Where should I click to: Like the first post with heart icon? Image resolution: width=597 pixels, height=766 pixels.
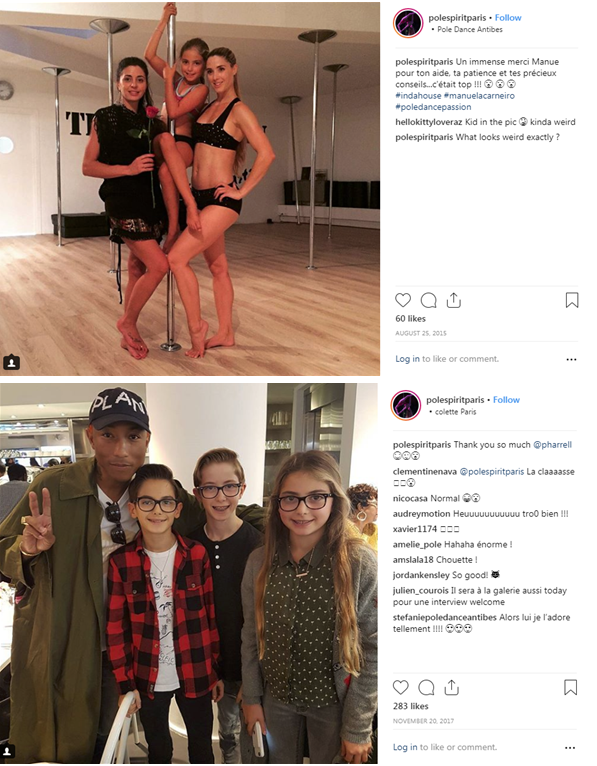pyautogui.click(x=403, y=300)
